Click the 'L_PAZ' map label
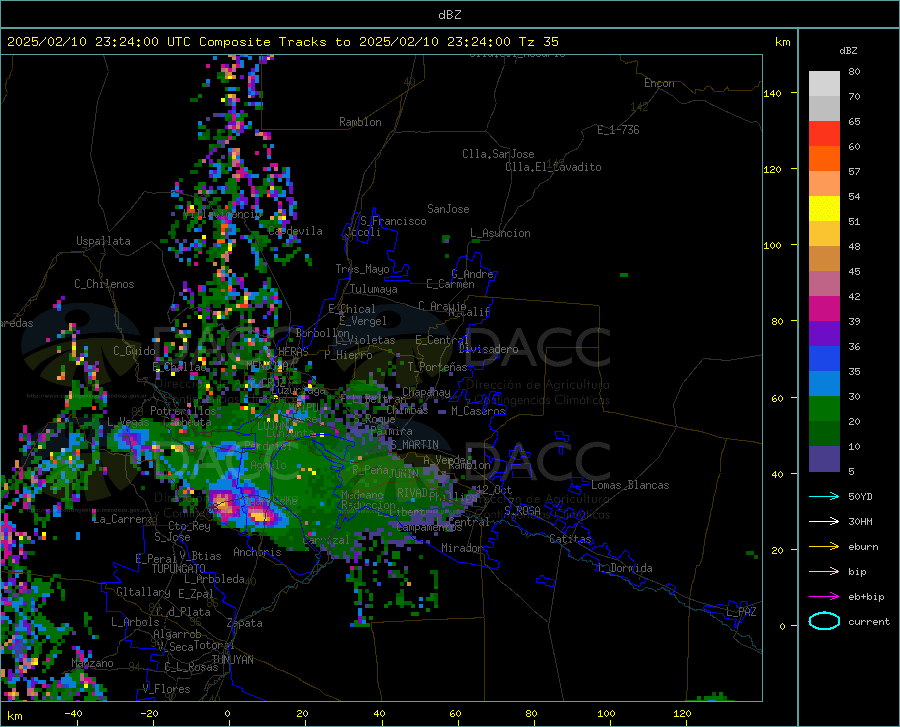Viewport: 900px width, 727px height. [741, 612]
